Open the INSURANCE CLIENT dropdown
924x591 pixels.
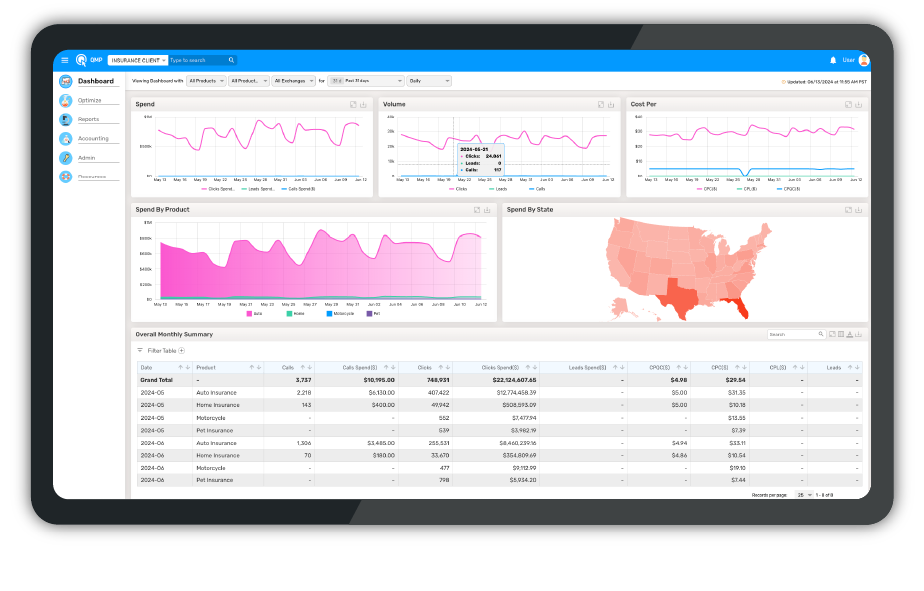pyautogui.click(x=138, y=60)
